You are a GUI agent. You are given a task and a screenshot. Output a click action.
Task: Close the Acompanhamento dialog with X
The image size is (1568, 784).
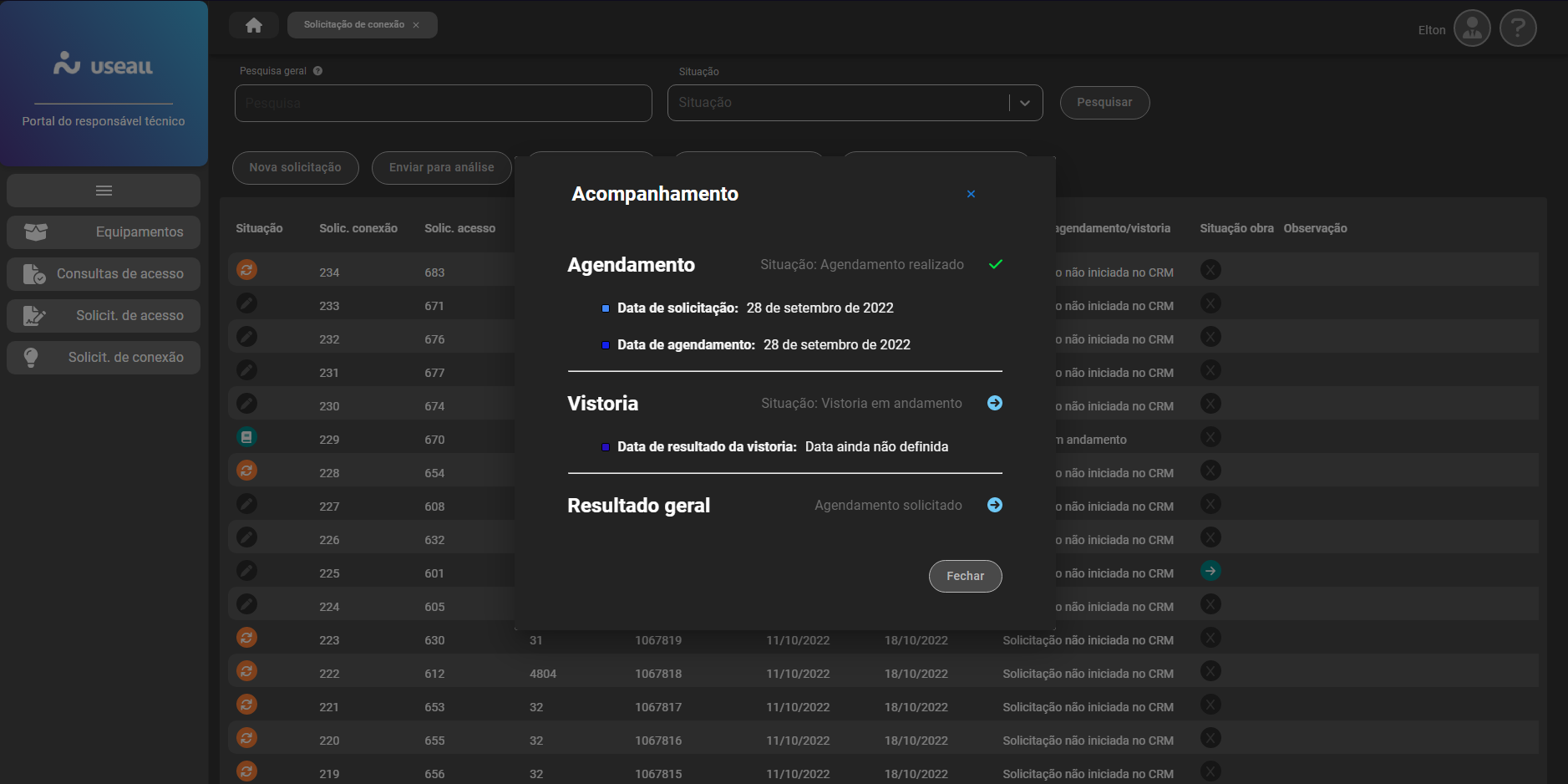tap(971, 194)
